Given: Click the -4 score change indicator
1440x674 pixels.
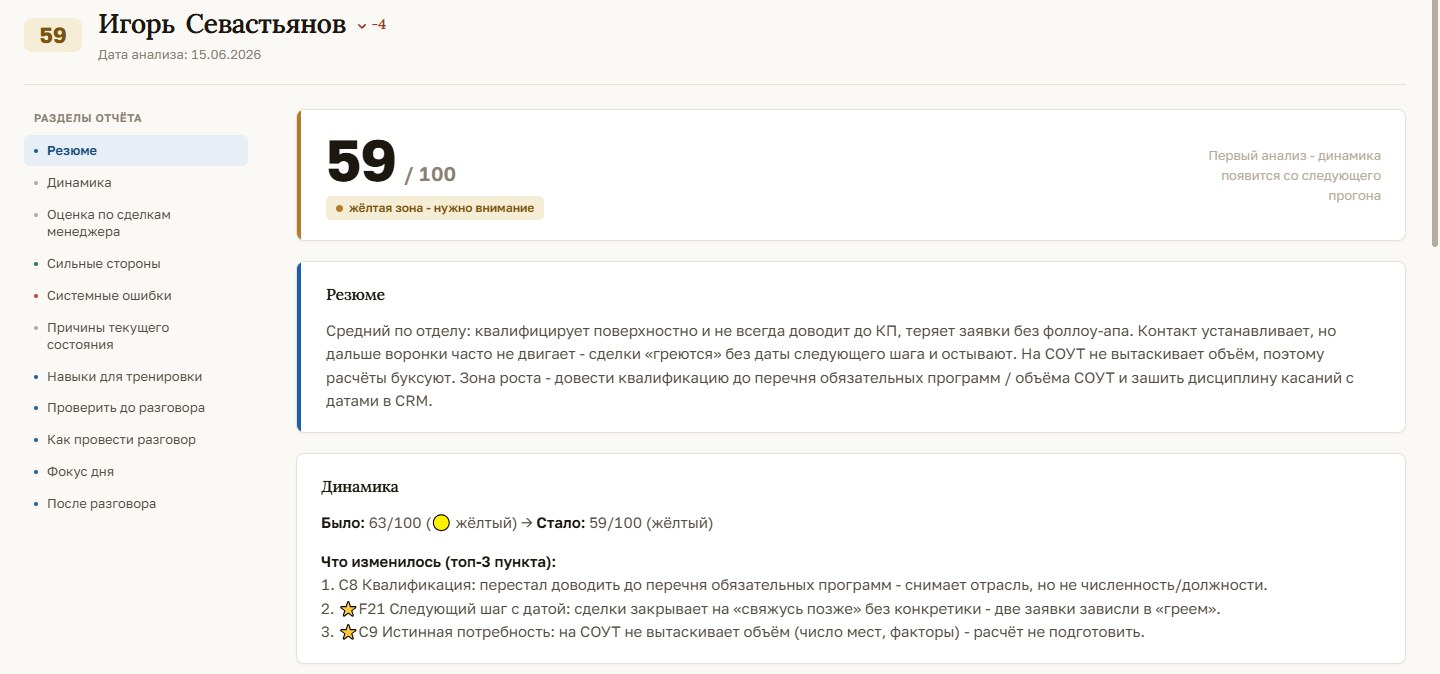Looking at the screenshot, I should coord(379,25).
